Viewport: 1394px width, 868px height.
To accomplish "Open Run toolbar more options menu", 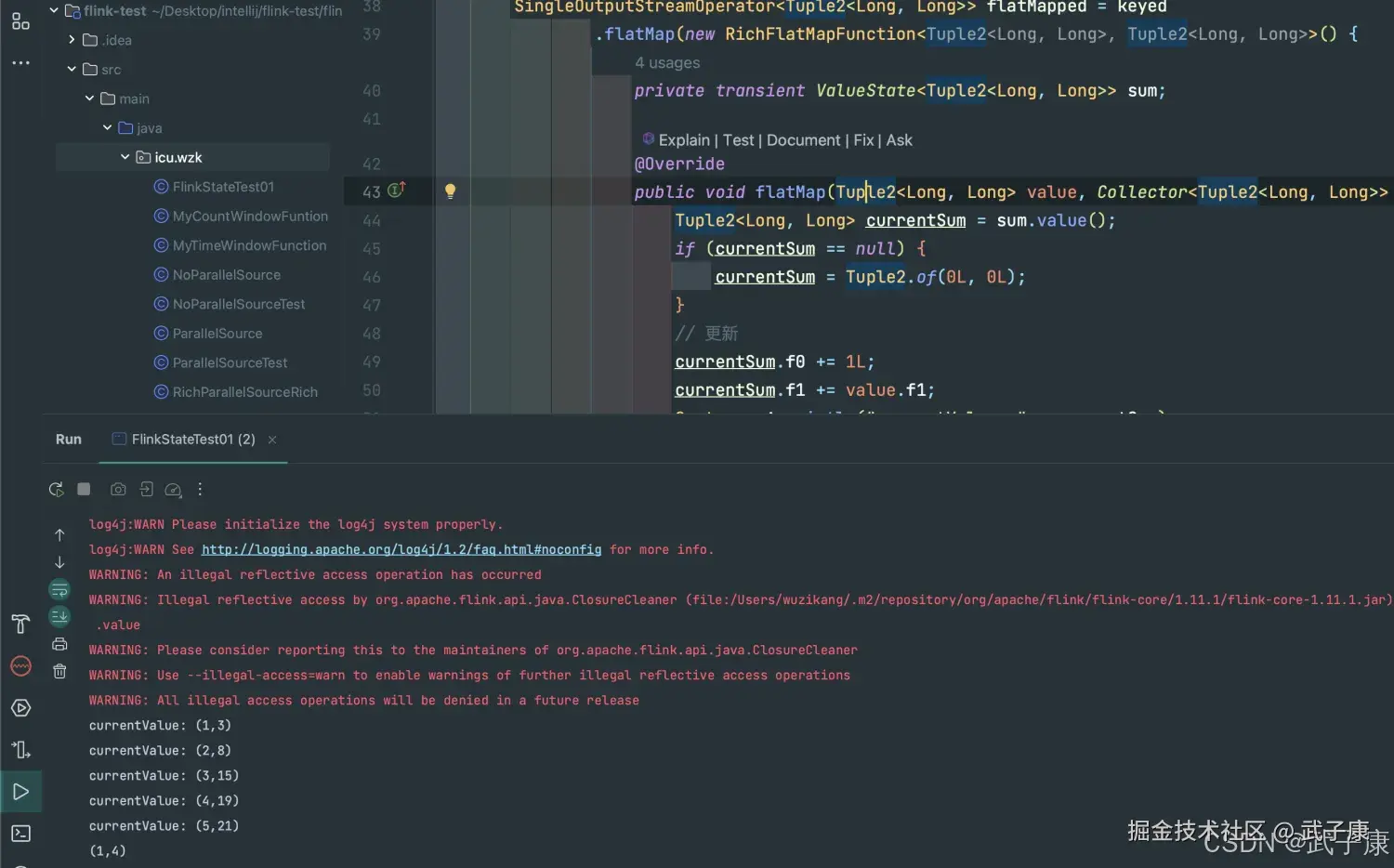I will [x=200, y=489].
